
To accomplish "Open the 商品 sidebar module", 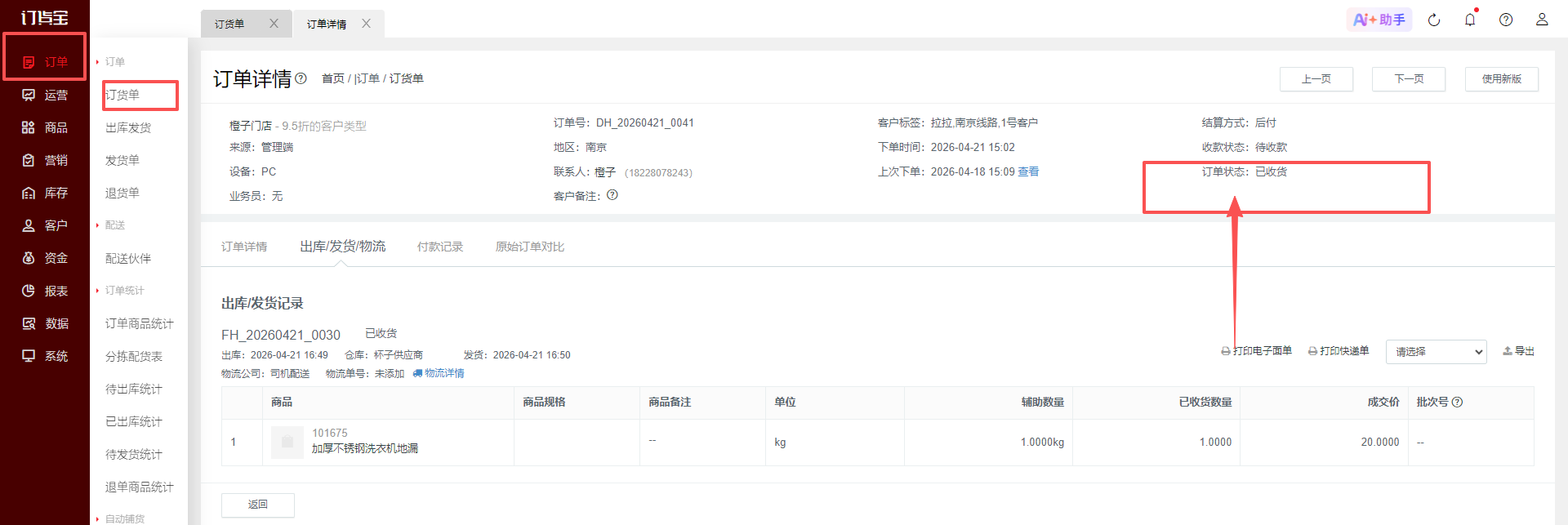I will (45, 127).
